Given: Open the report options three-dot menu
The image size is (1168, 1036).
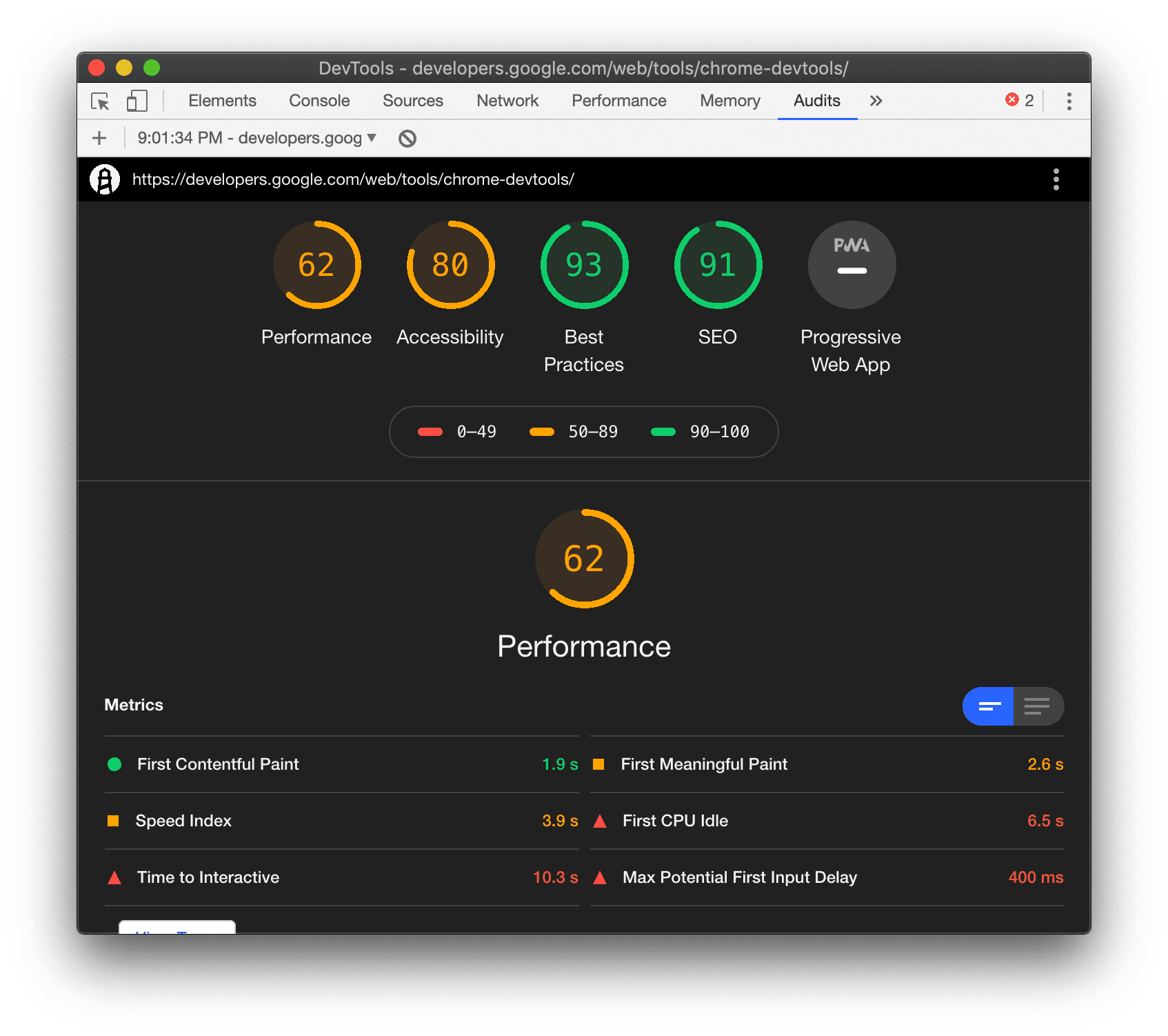Looking at the screenshot, I should tap(1055, 179).
